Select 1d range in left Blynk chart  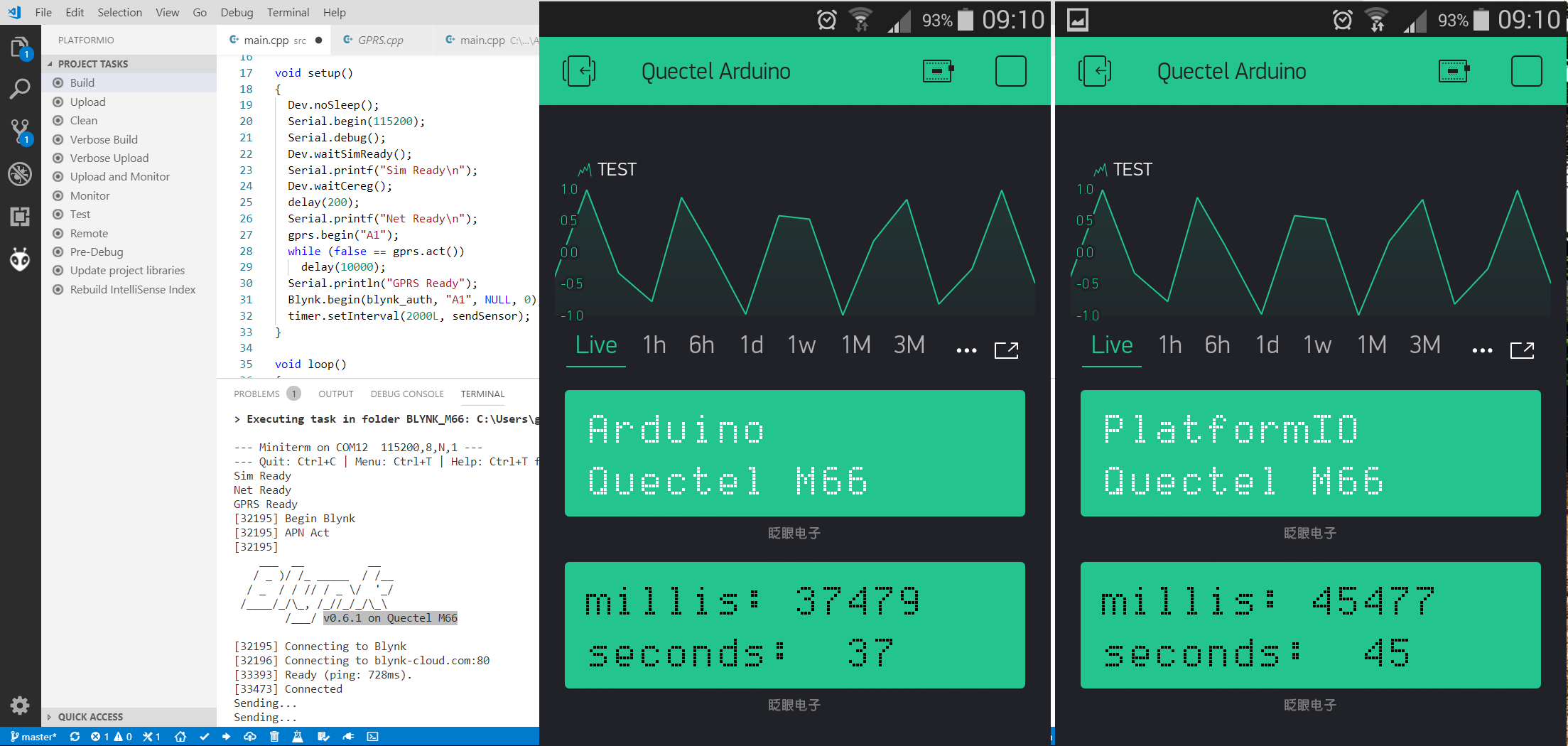click(x=752, y=345)
